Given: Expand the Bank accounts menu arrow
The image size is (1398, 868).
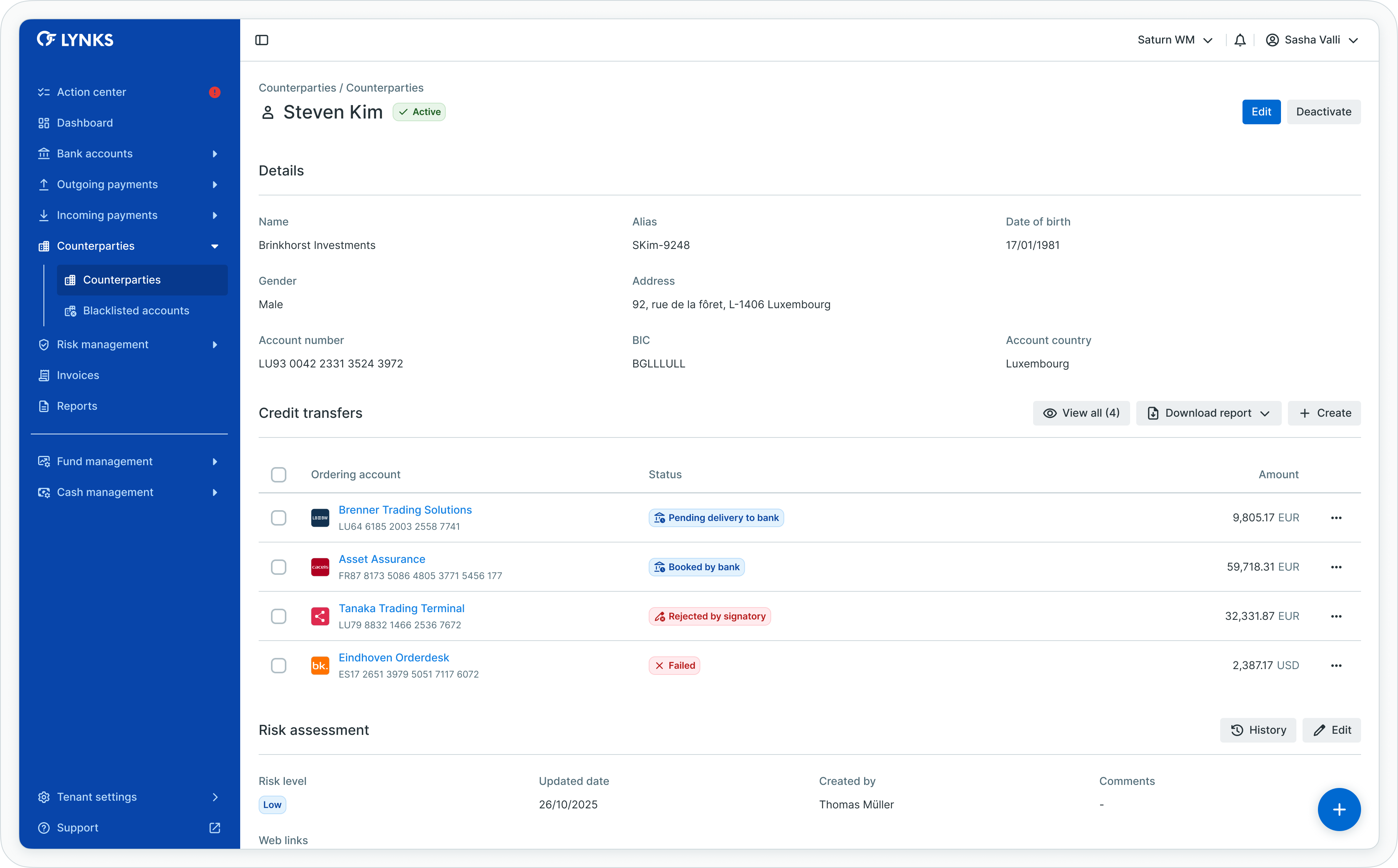Looking at the screenshot, I should coord(215,154).
